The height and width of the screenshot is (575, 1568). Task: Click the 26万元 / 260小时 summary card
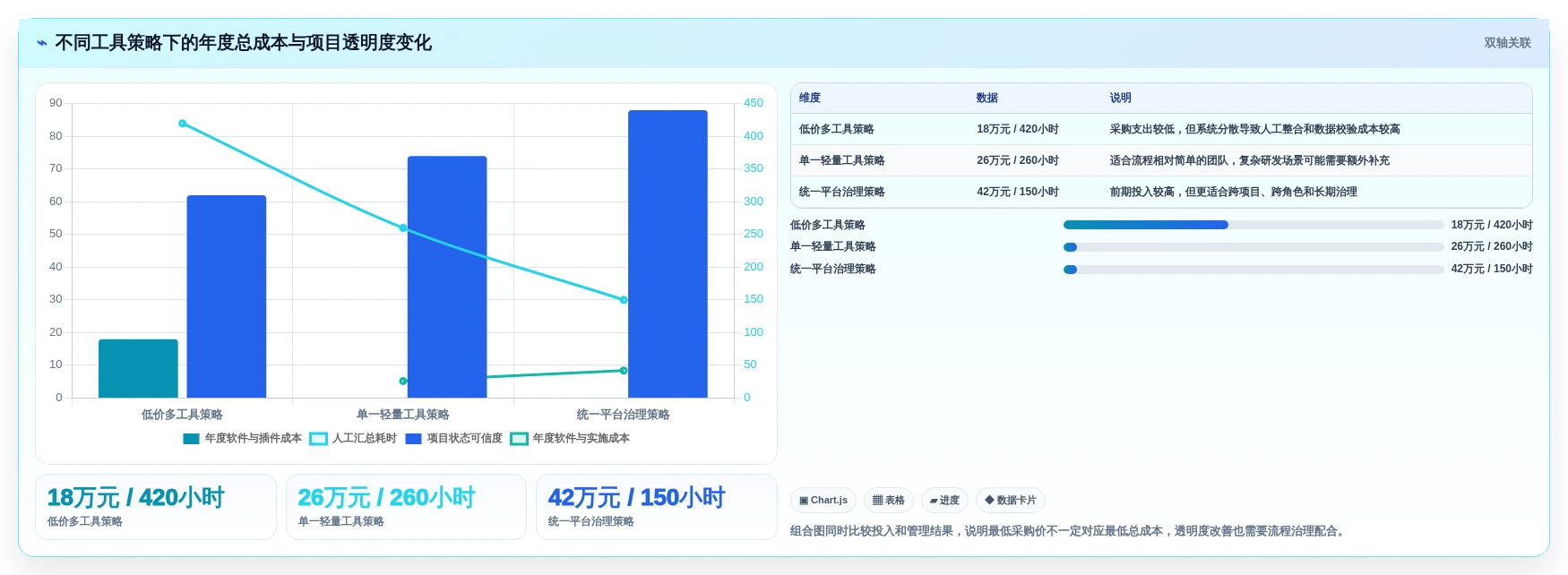[406, 507]
